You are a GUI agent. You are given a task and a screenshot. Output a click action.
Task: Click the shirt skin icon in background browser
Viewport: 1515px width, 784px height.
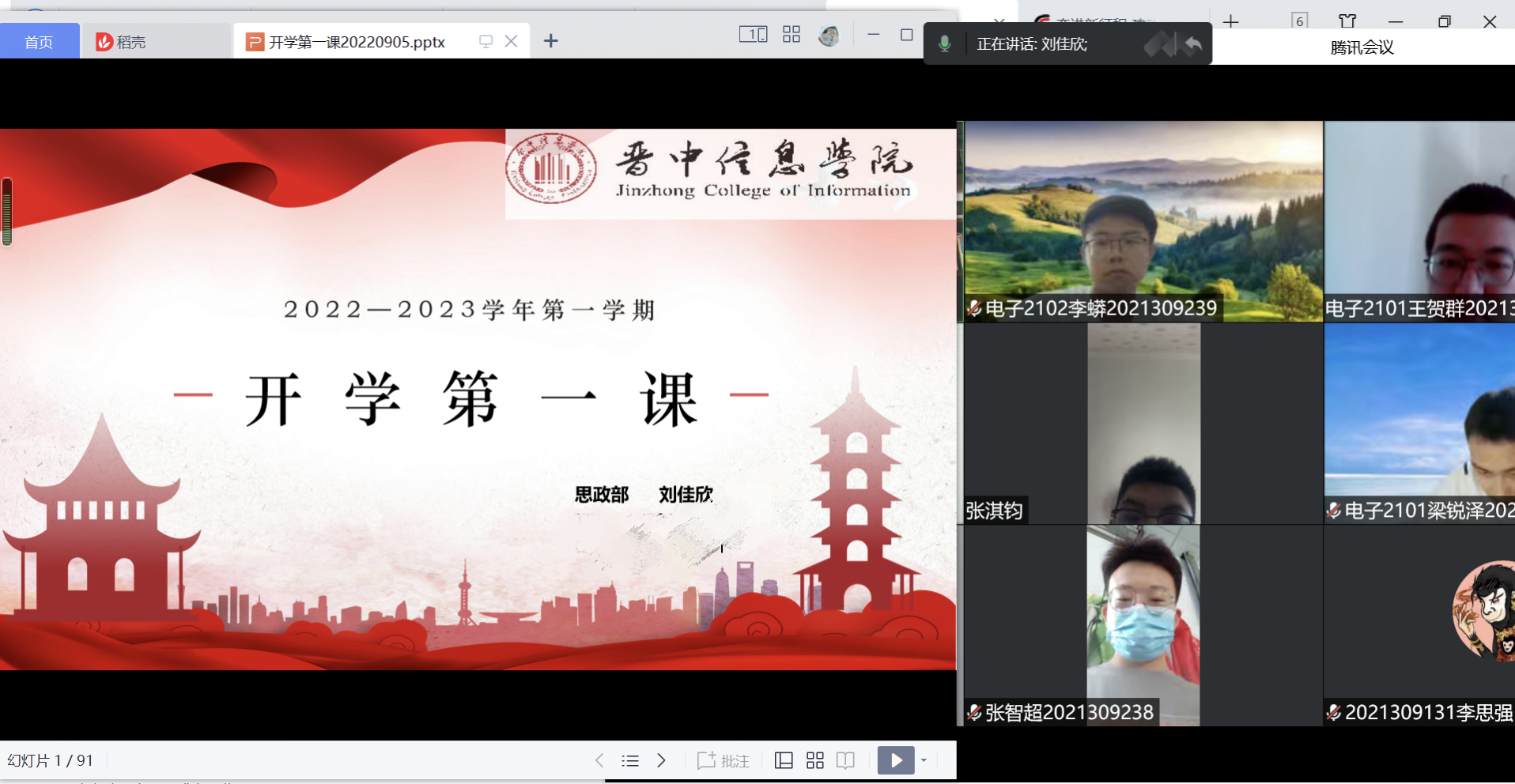coord(1347,21)
